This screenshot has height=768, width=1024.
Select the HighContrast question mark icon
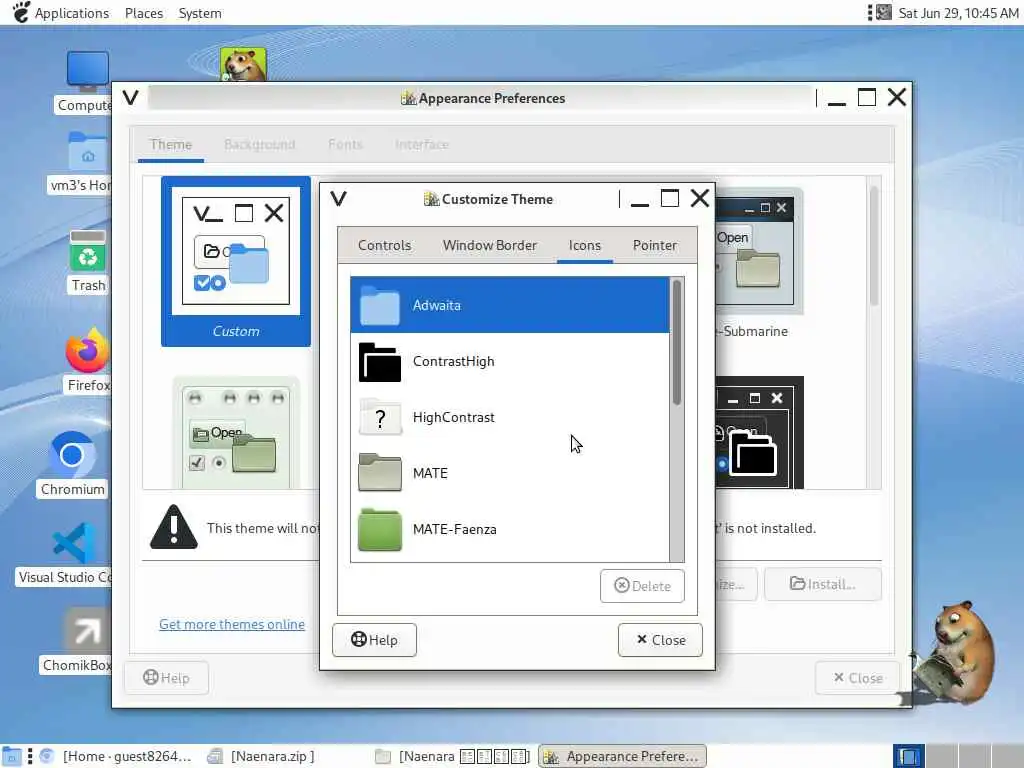point(380,417)
